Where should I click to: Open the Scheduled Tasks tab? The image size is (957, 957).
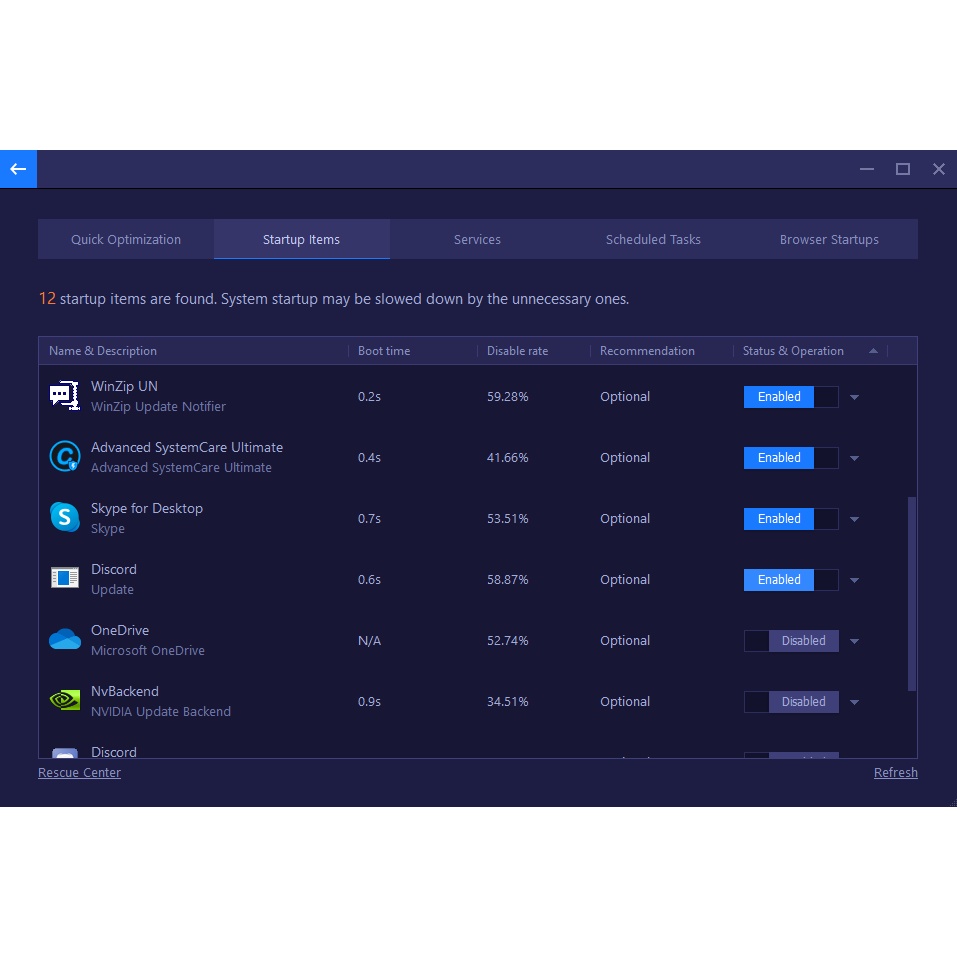click(653, 240)
